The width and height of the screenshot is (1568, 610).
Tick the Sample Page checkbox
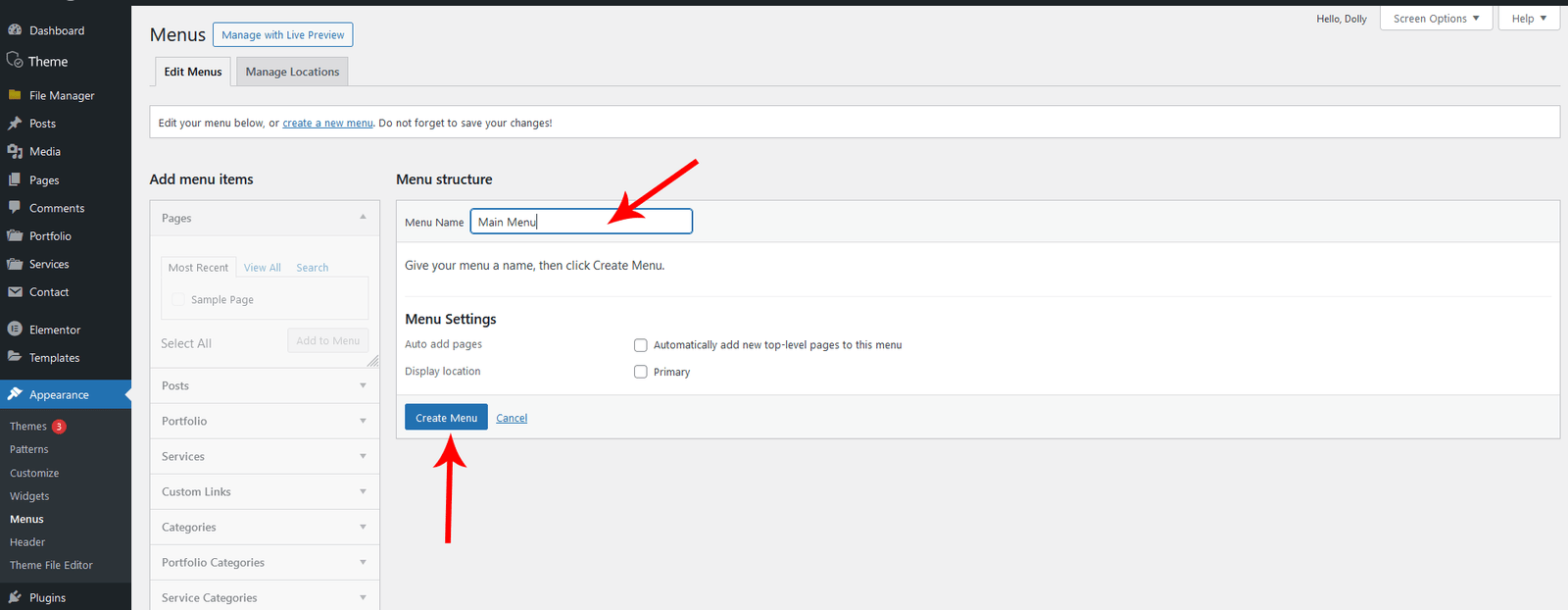pos(177,300)
